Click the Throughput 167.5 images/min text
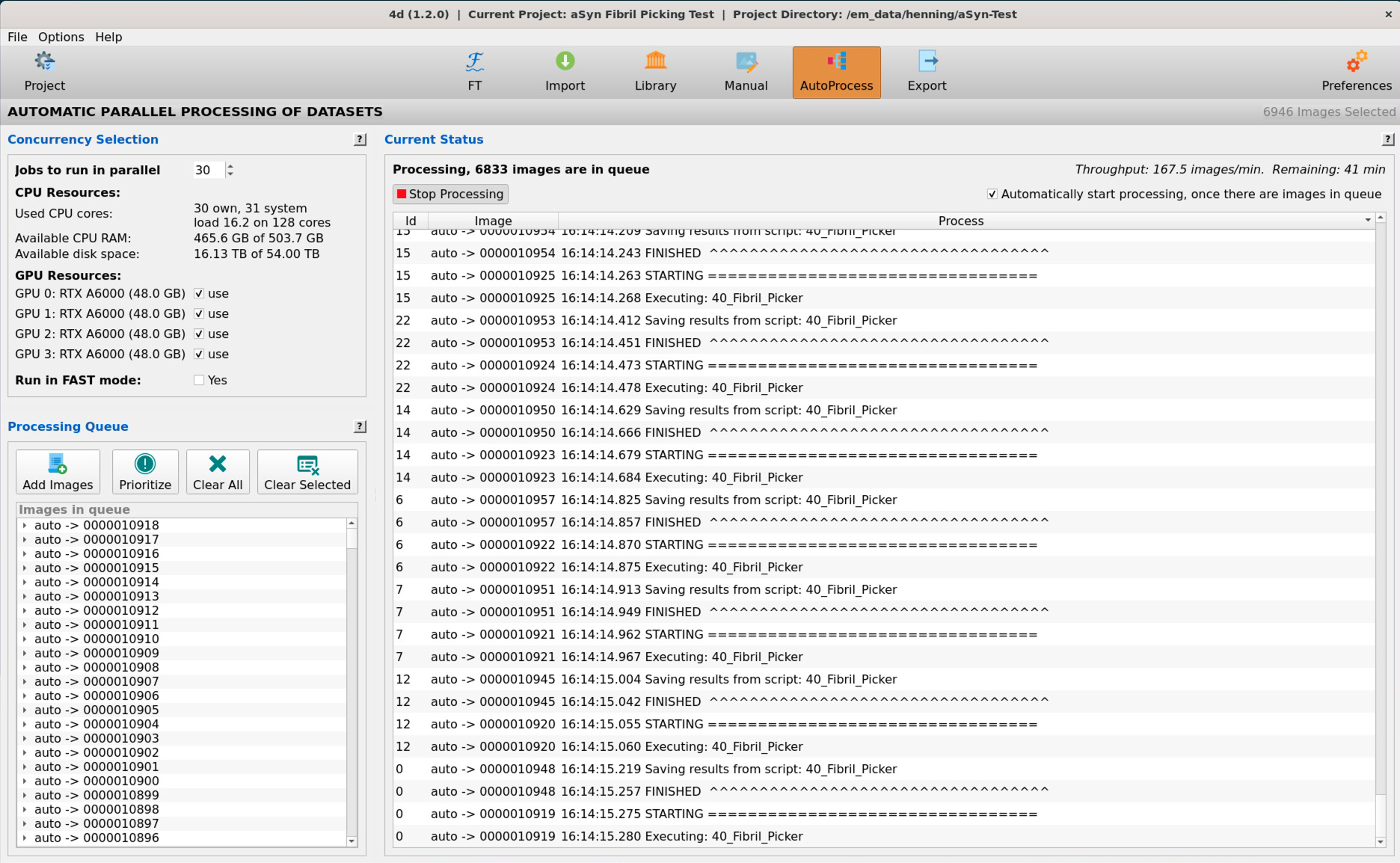This screenshot has height=863, width=1400. 1169,170
